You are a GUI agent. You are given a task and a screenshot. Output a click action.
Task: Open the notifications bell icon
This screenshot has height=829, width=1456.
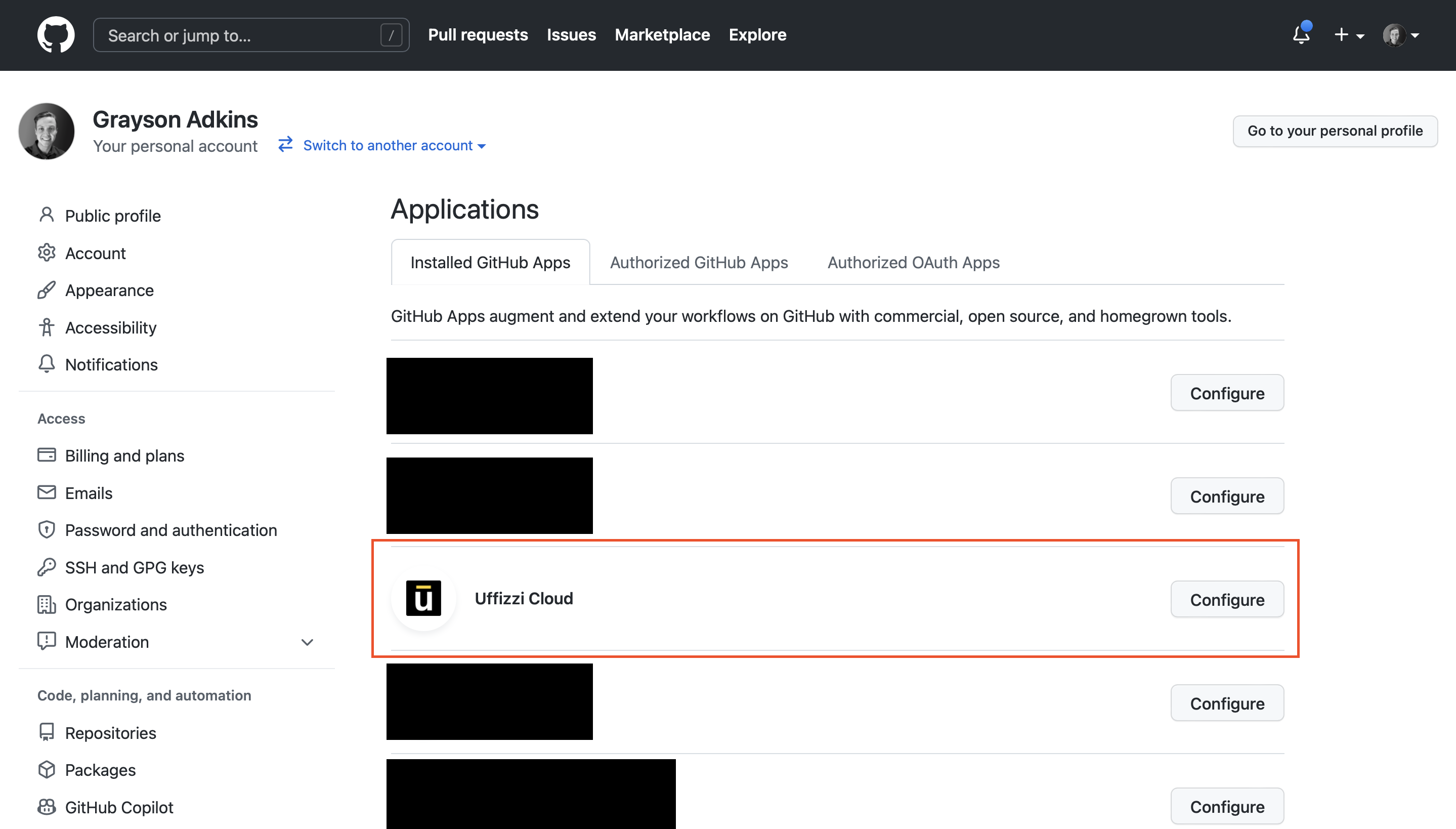(x=1301, y=35)
